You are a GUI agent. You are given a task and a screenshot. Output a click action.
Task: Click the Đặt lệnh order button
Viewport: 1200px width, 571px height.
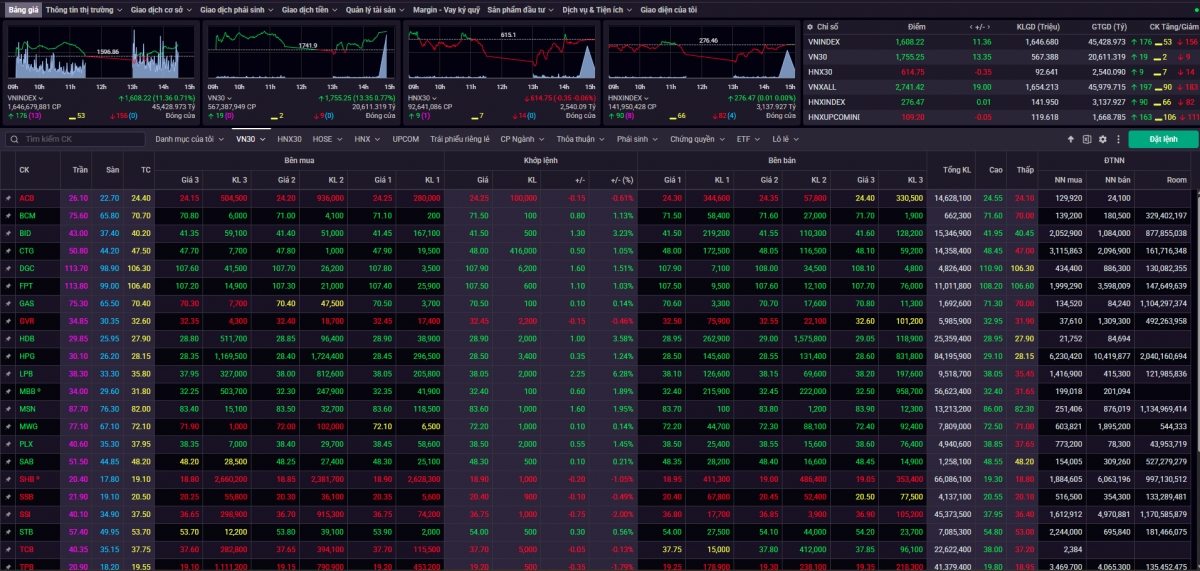pos(1163,139)
